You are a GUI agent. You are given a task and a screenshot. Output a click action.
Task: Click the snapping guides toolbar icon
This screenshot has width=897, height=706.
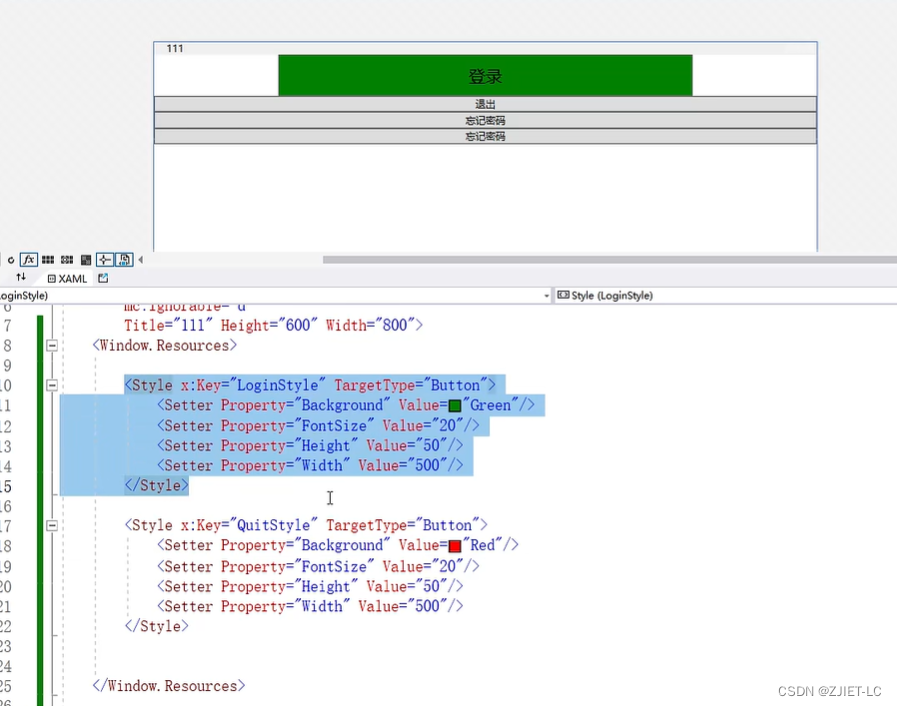(105, 259)
